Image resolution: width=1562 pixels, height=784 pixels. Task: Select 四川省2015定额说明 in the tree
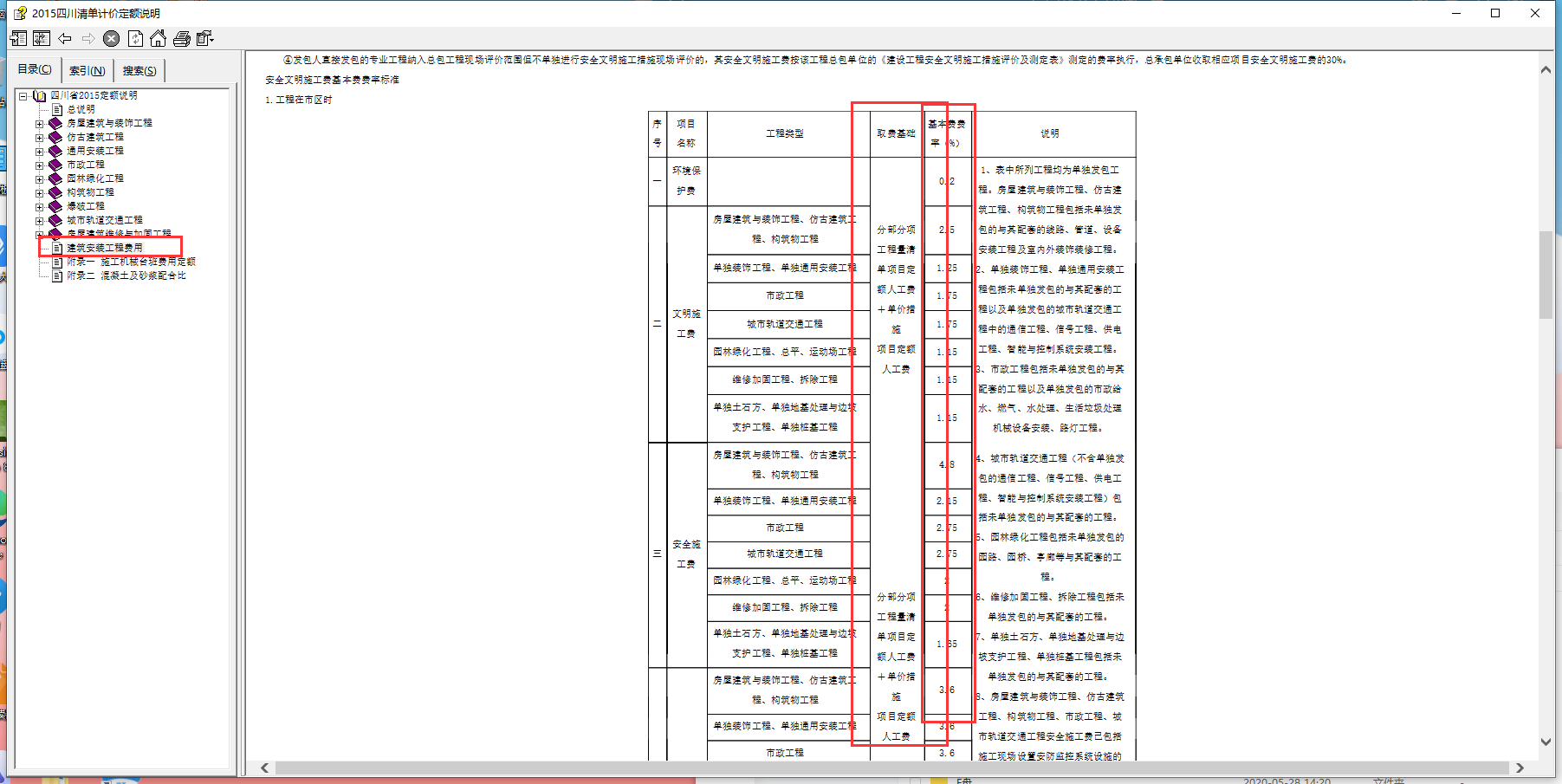pos(94,95)
